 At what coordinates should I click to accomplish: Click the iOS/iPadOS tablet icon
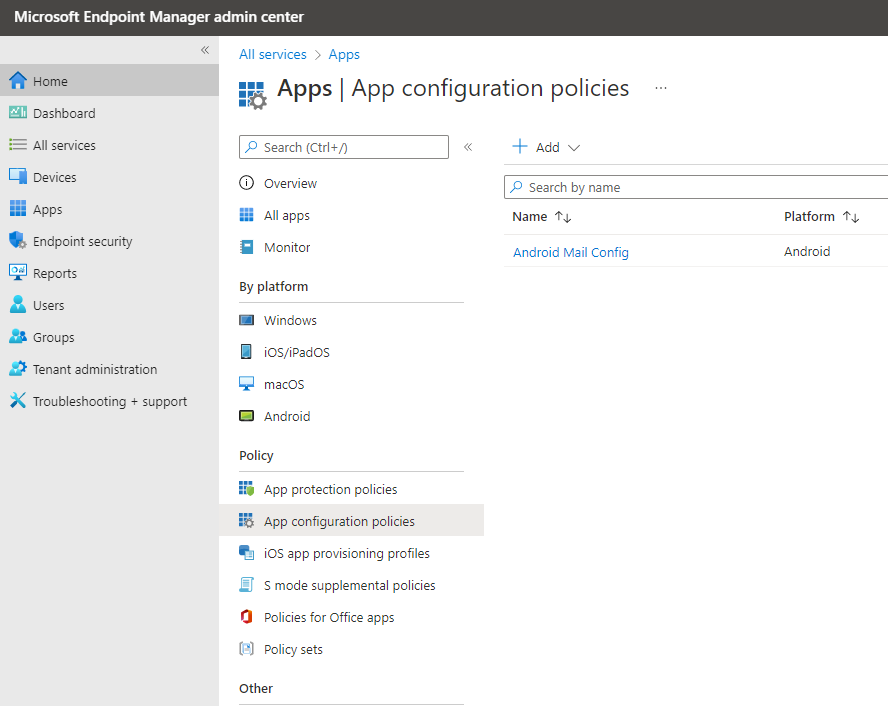pos(246,352)
